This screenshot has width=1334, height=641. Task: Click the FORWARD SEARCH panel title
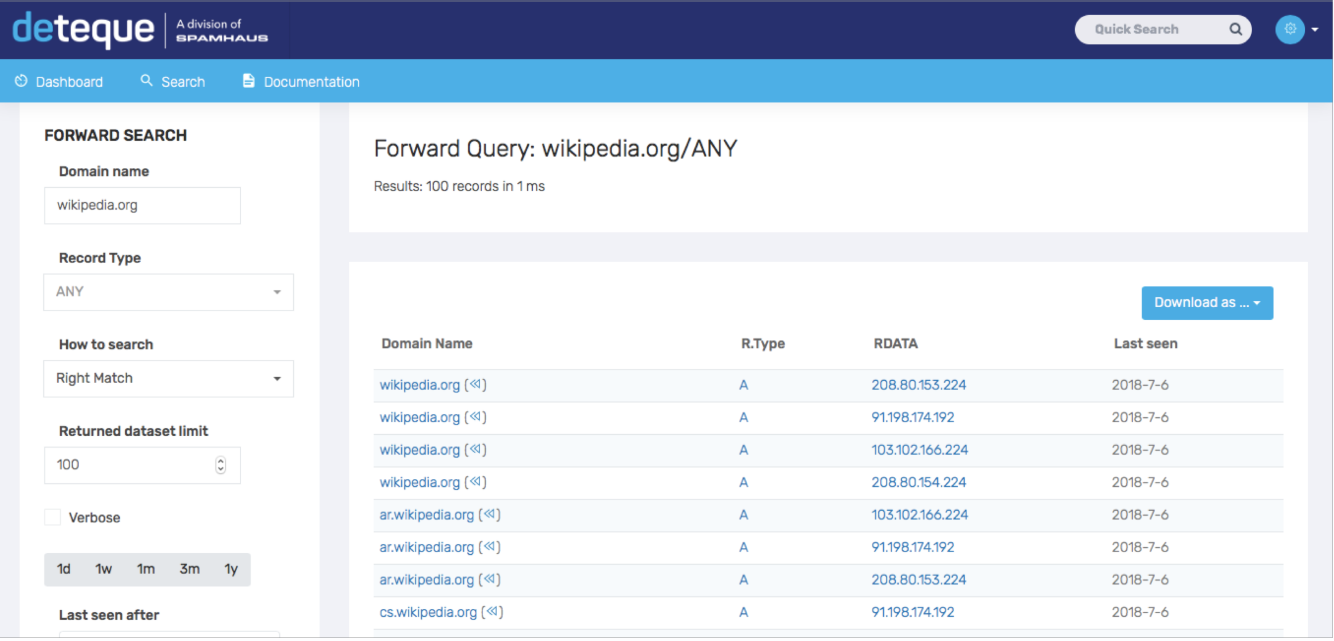pyautogui.click(x=116, y=136)
